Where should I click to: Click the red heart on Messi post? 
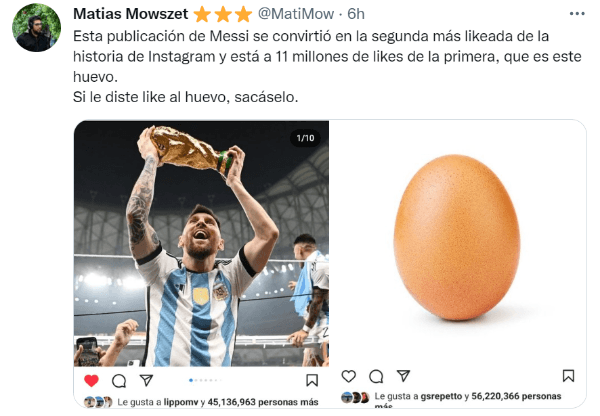point(91,380)
